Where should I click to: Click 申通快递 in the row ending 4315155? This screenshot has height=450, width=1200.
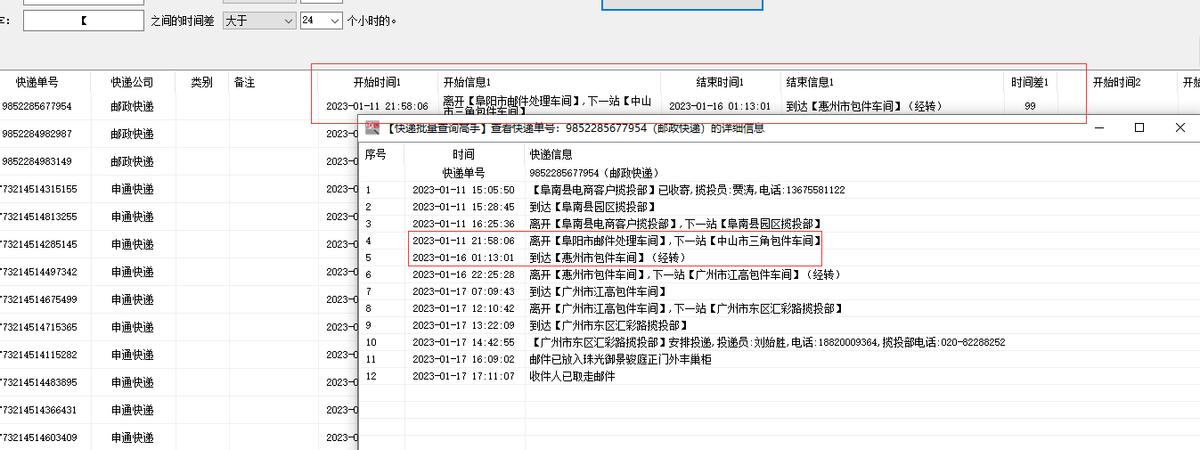tap(132, 189)
